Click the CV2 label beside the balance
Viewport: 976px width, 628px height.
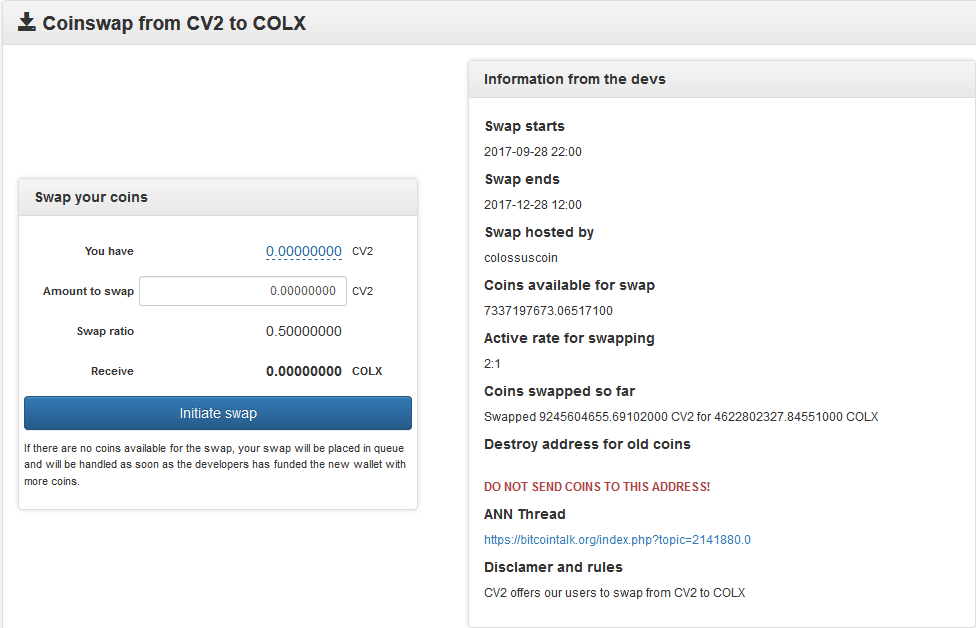(362, 251)
